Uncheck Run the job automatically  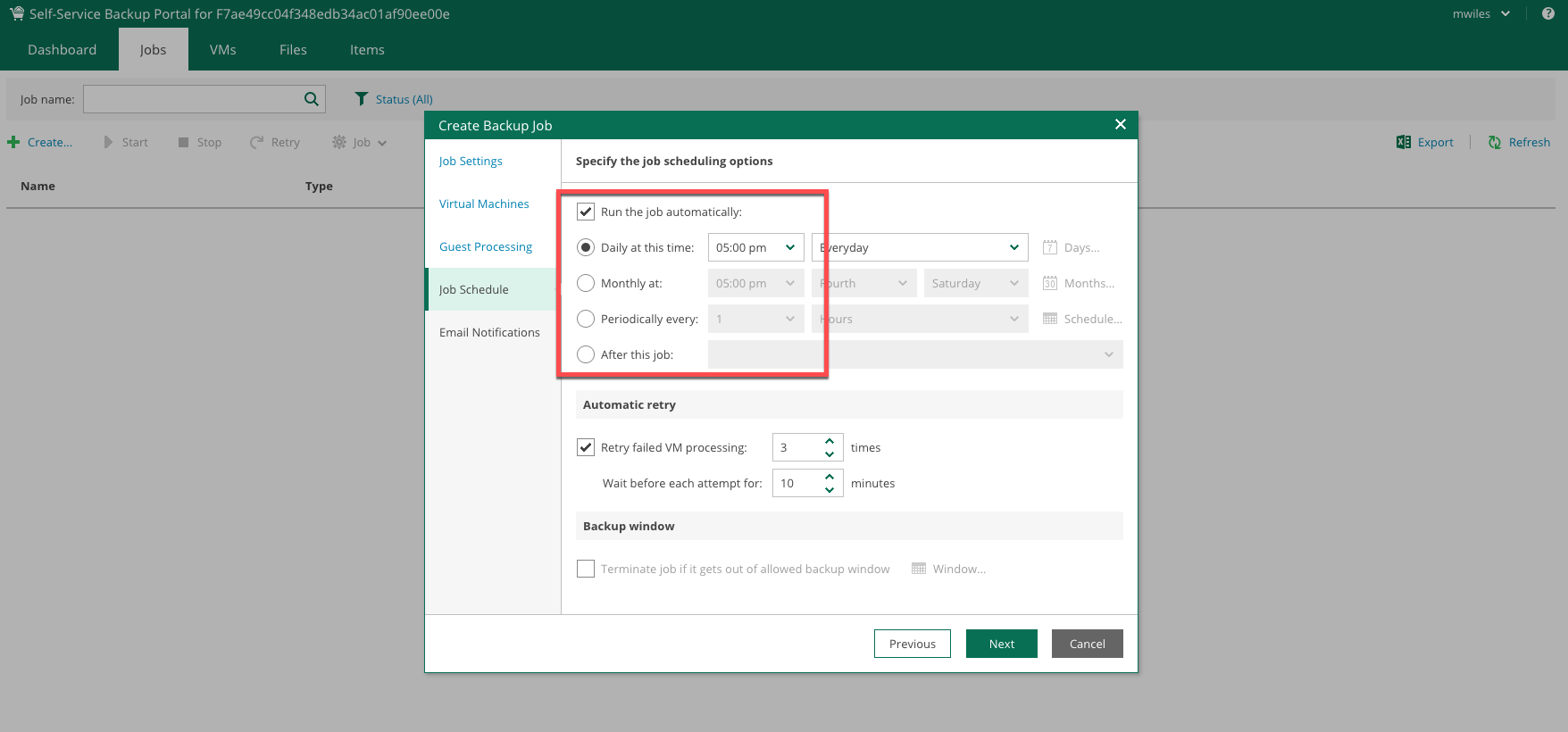[x=586, y=212]
